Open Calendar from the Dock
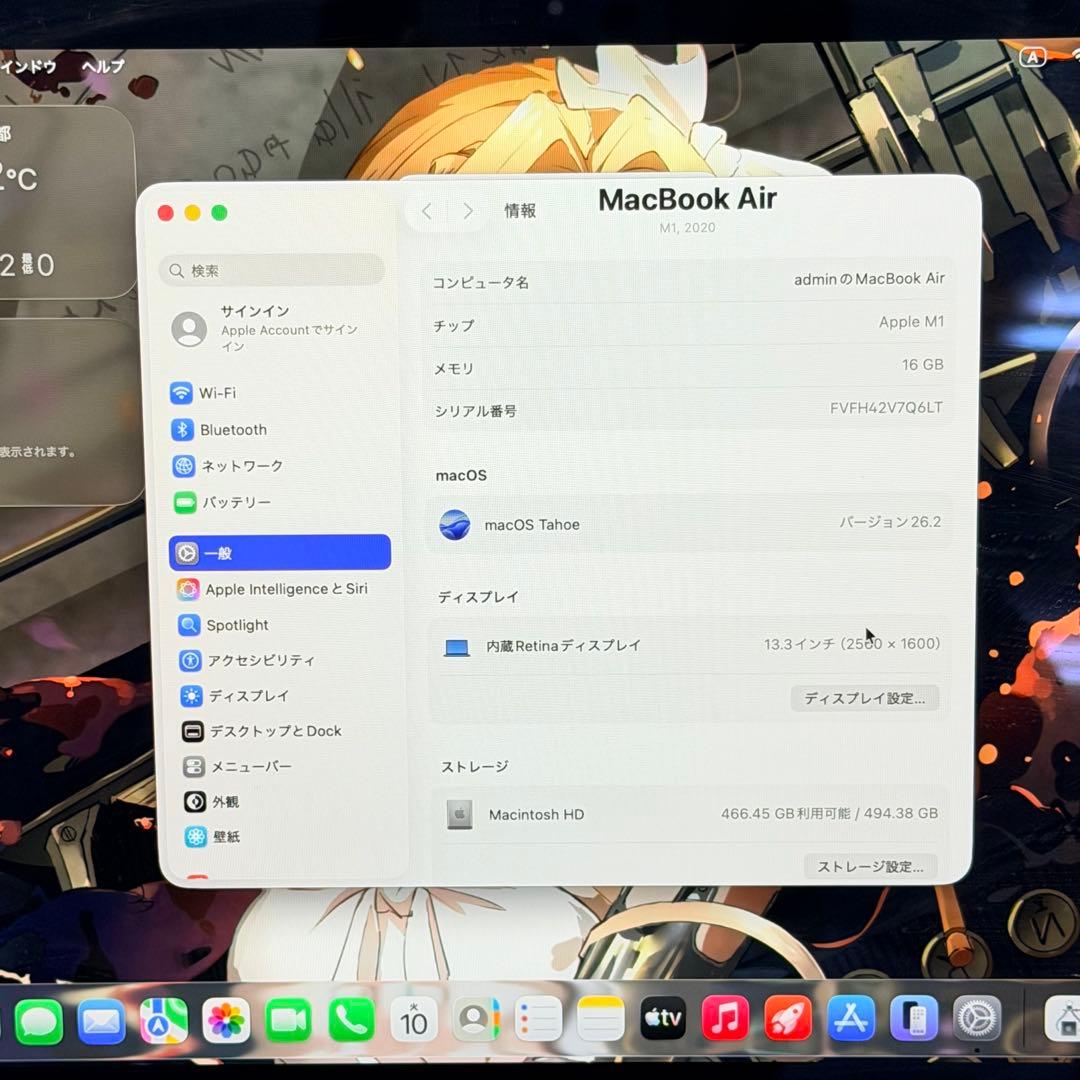 point(413,1019)
